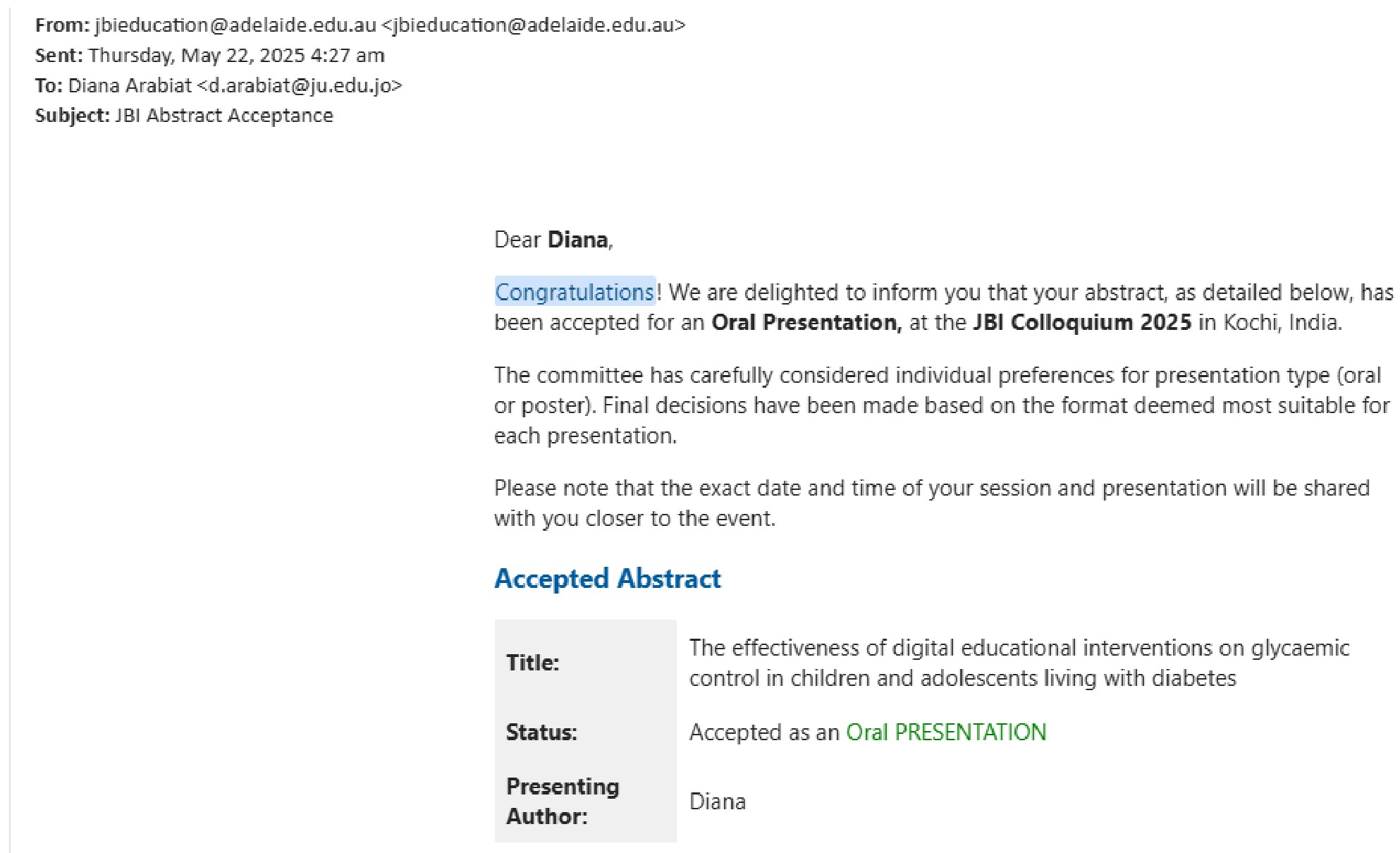This screenshot has height=853, width=1400.
Task: Click the sender email address jbieducation@adelaide.edu.au
Action: [x=235, y=25]
